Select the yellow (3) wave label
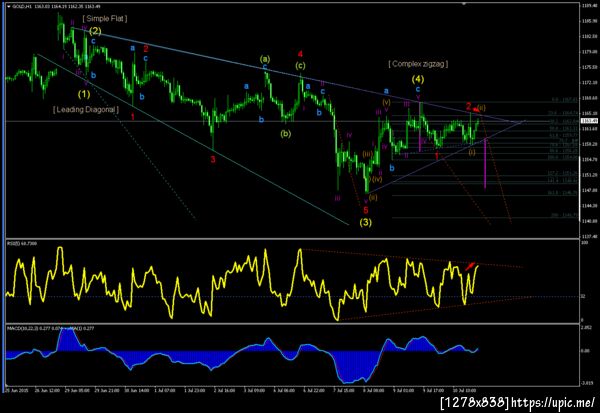The height and width of the screenshot is (413, 600). [x=365, y=222]
